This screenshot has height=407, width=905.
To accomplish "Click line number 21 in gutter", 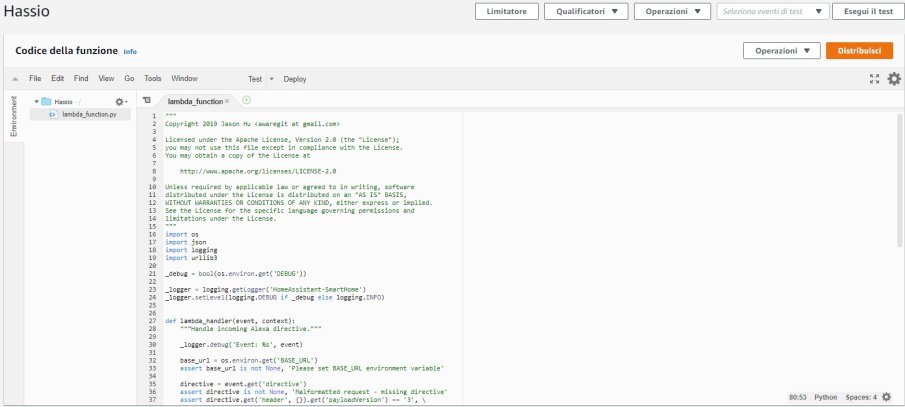I will pos(152,274).
